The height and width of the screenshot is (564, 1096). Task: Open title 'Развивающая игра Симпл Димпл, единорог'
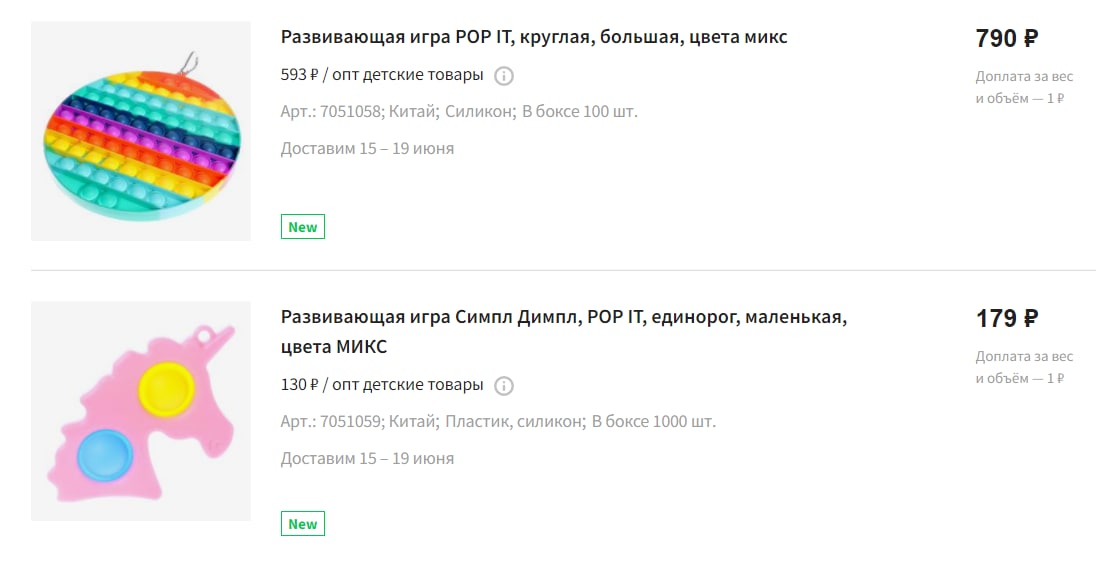click(564, 331)
